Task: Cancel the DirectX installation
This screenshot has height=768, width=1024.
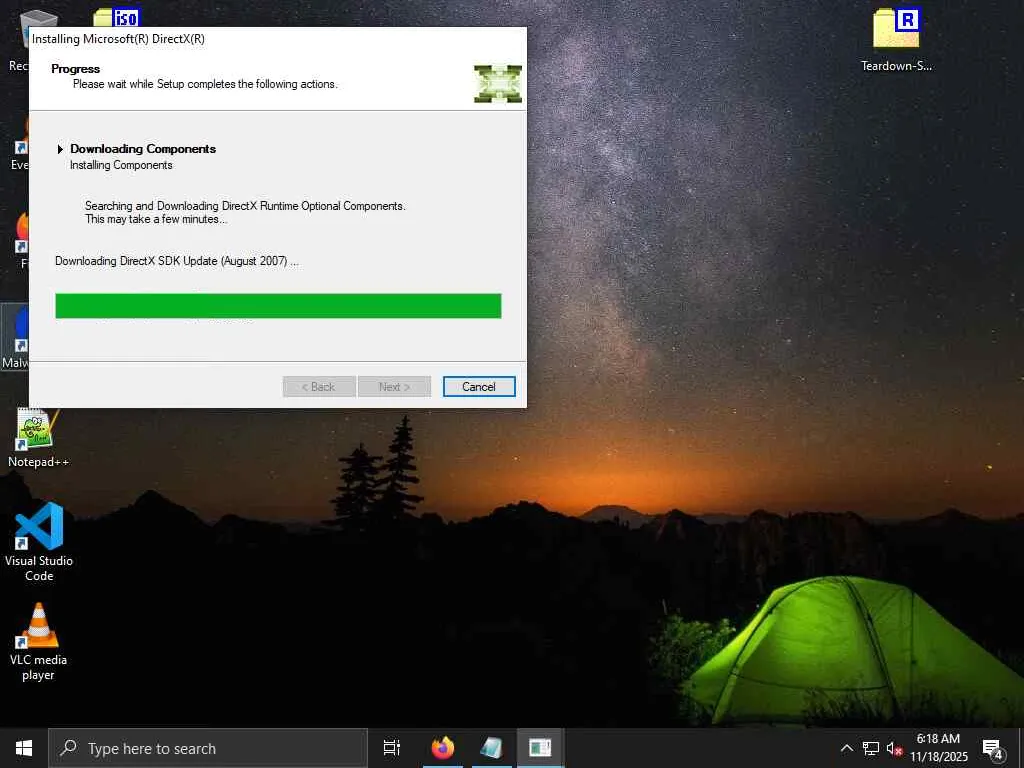Action: 479,387
